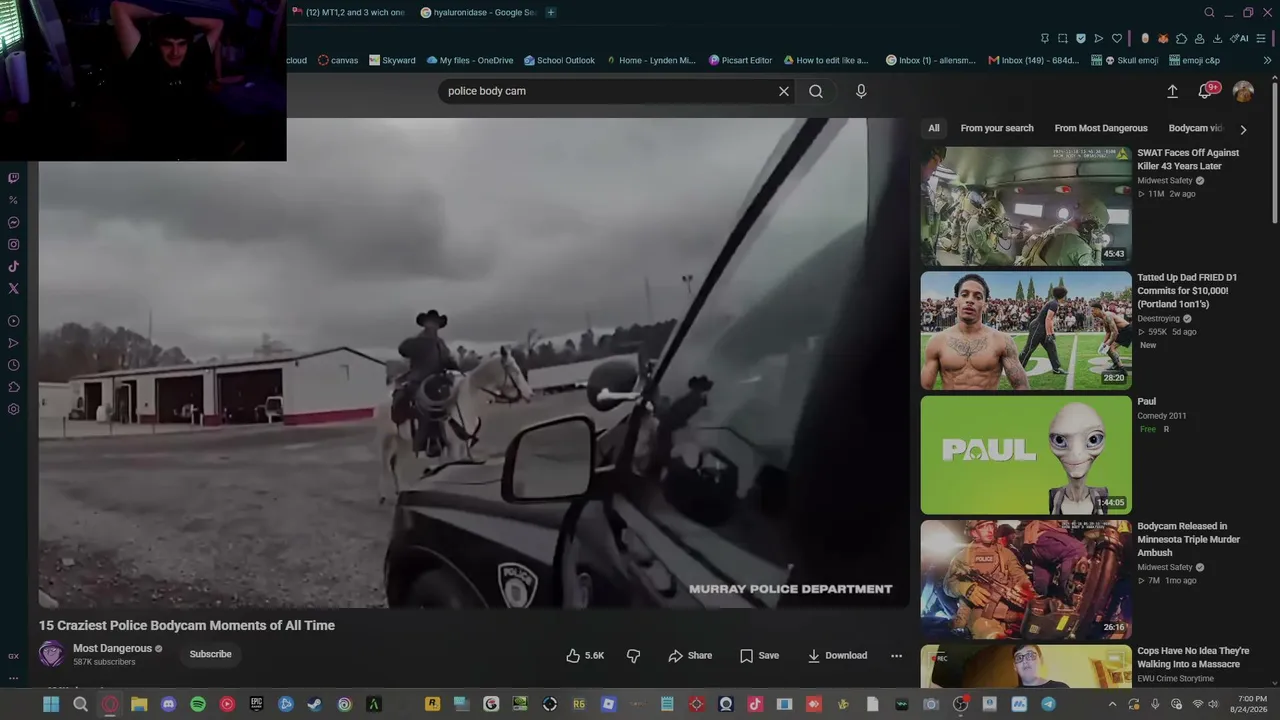Image resolution: width=1280 pixels, height=720 pixels.
Task: Start voice search with the microphone
Action: click(x=861, y=91)
